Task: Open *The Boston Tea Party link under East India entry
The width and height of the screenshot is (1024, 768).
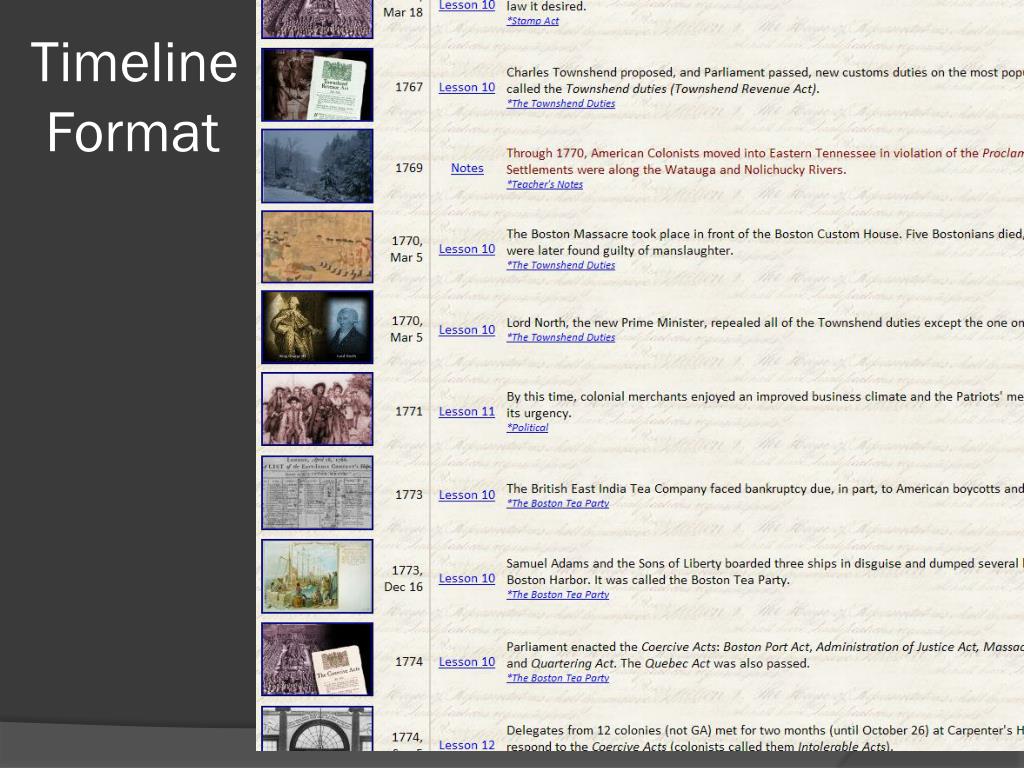Action: point(558,504)
